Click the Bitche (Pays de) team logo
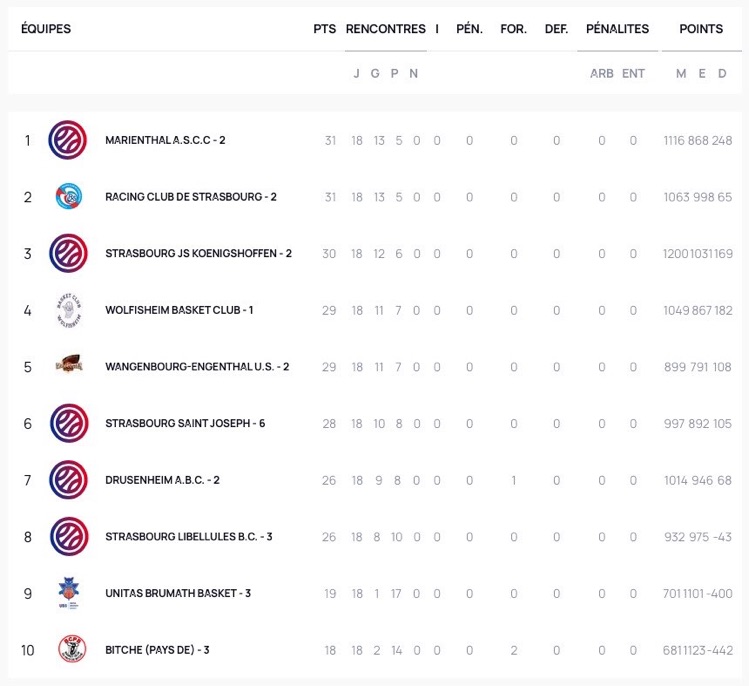Image resolution: width=749 pixels, height=686 pixels. [72, 650]
